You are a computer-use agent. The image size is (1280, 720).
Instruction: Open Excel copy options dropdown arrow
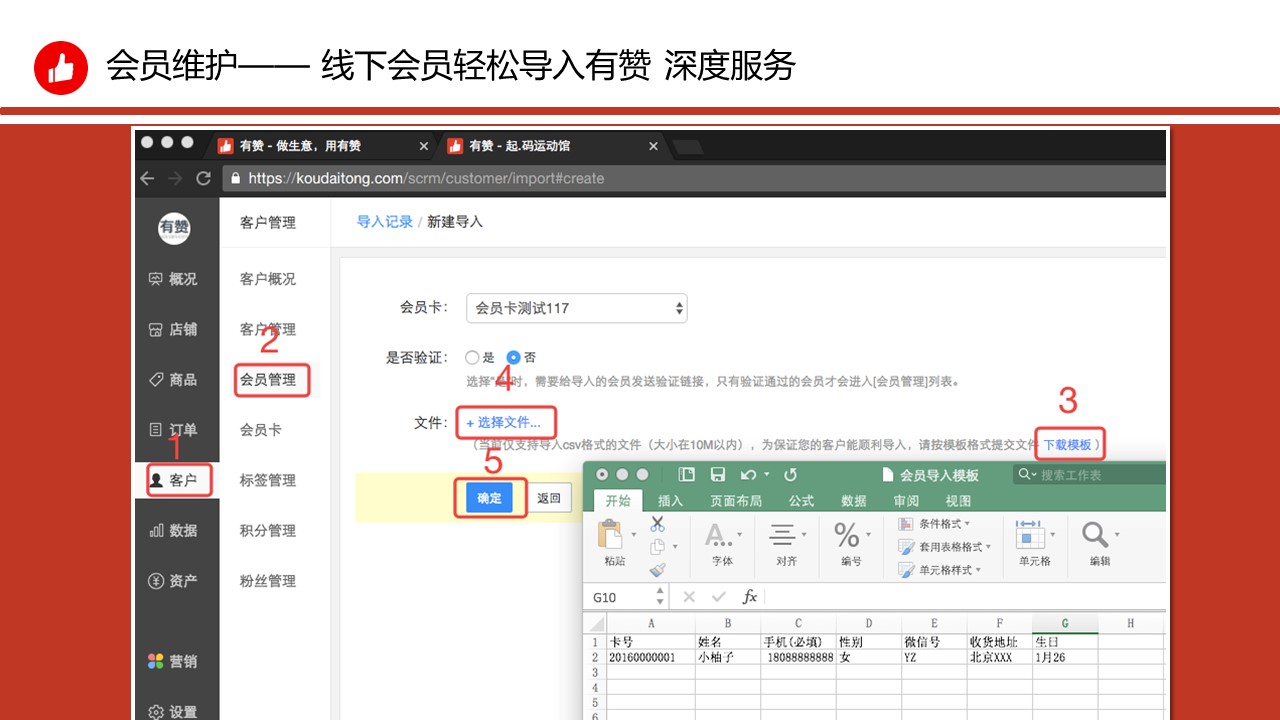(675, 547)
